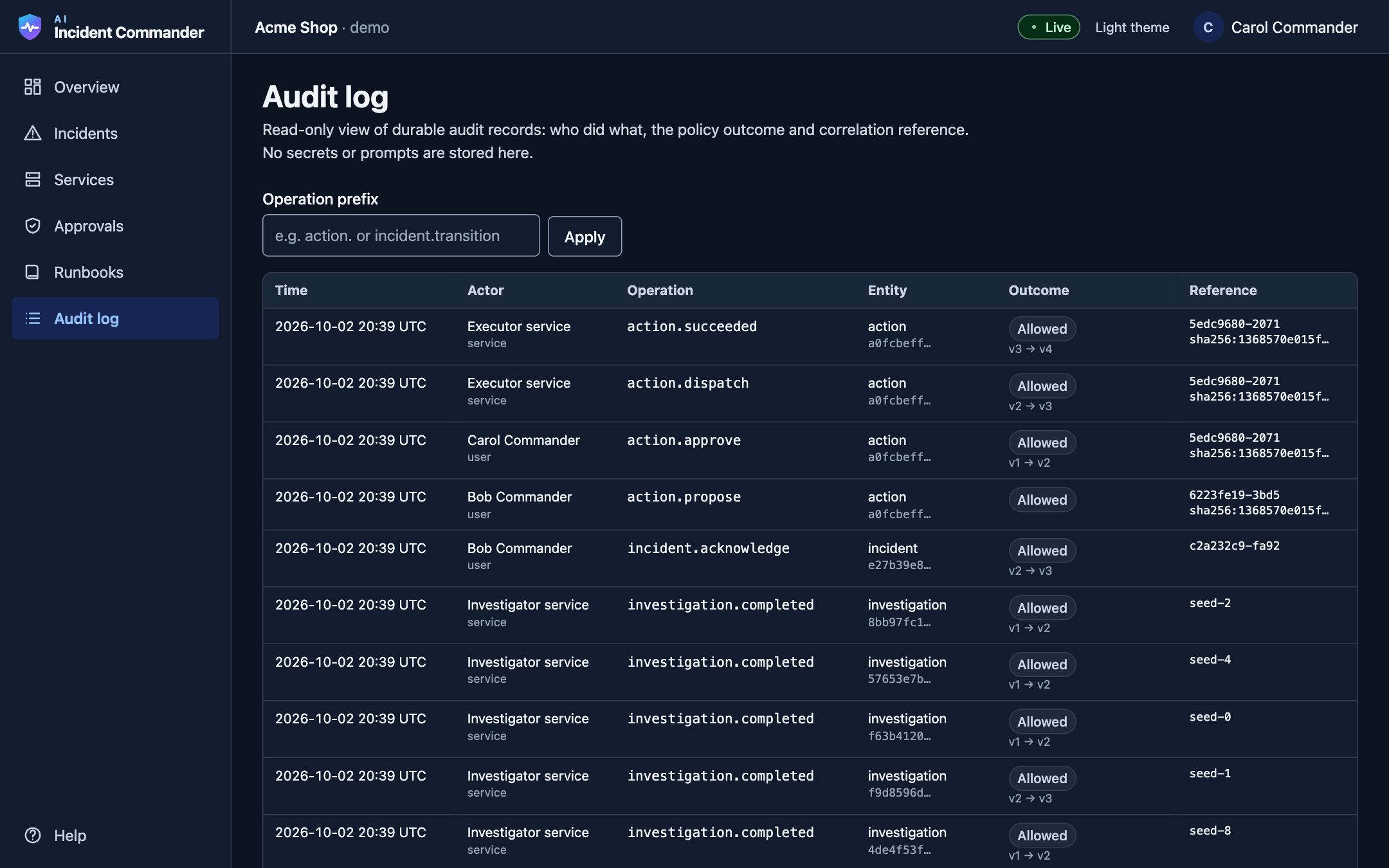Click Allowed badge in action.propose row
Screen dimensions: 1389x868
pos(1042,500)
